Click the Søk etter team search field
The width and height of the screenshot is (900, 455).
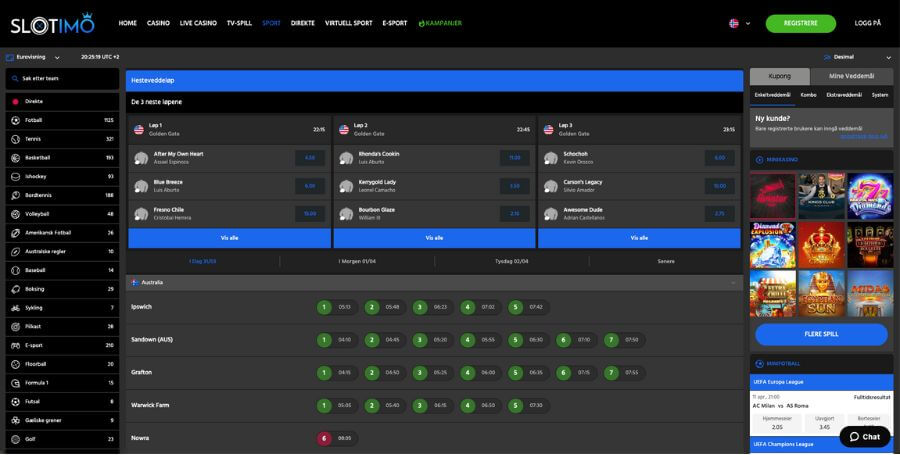62,79
